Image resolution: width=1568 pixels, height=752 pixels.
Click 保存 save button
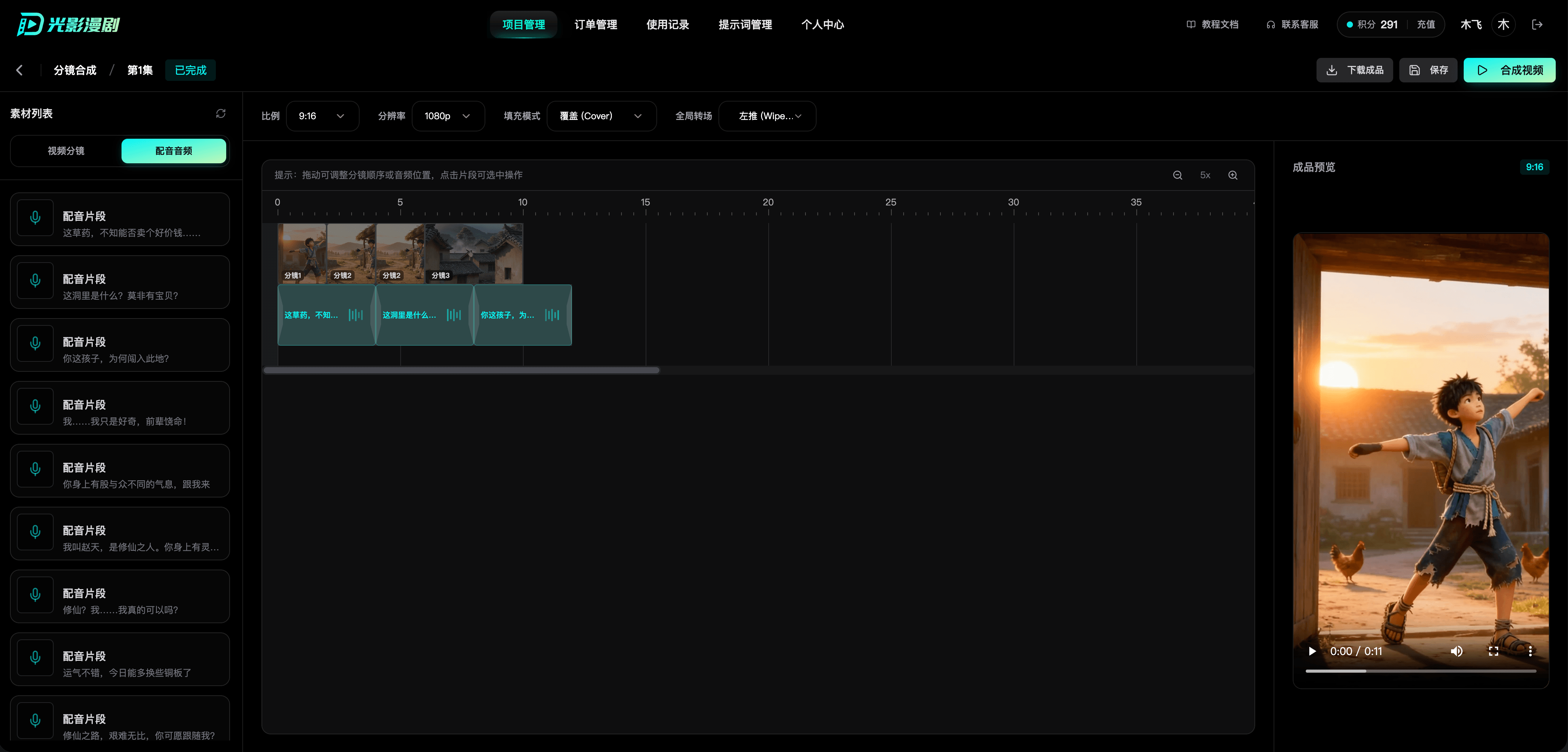(x=1428, y=70)
